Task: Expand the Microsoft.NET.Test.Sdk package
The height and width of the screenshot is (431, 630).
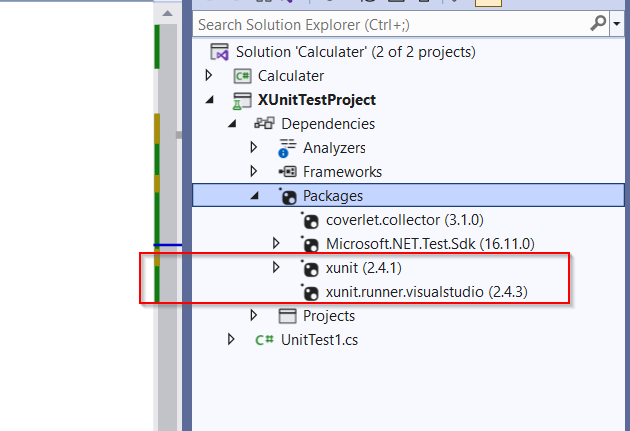Action: pos(276,243)
